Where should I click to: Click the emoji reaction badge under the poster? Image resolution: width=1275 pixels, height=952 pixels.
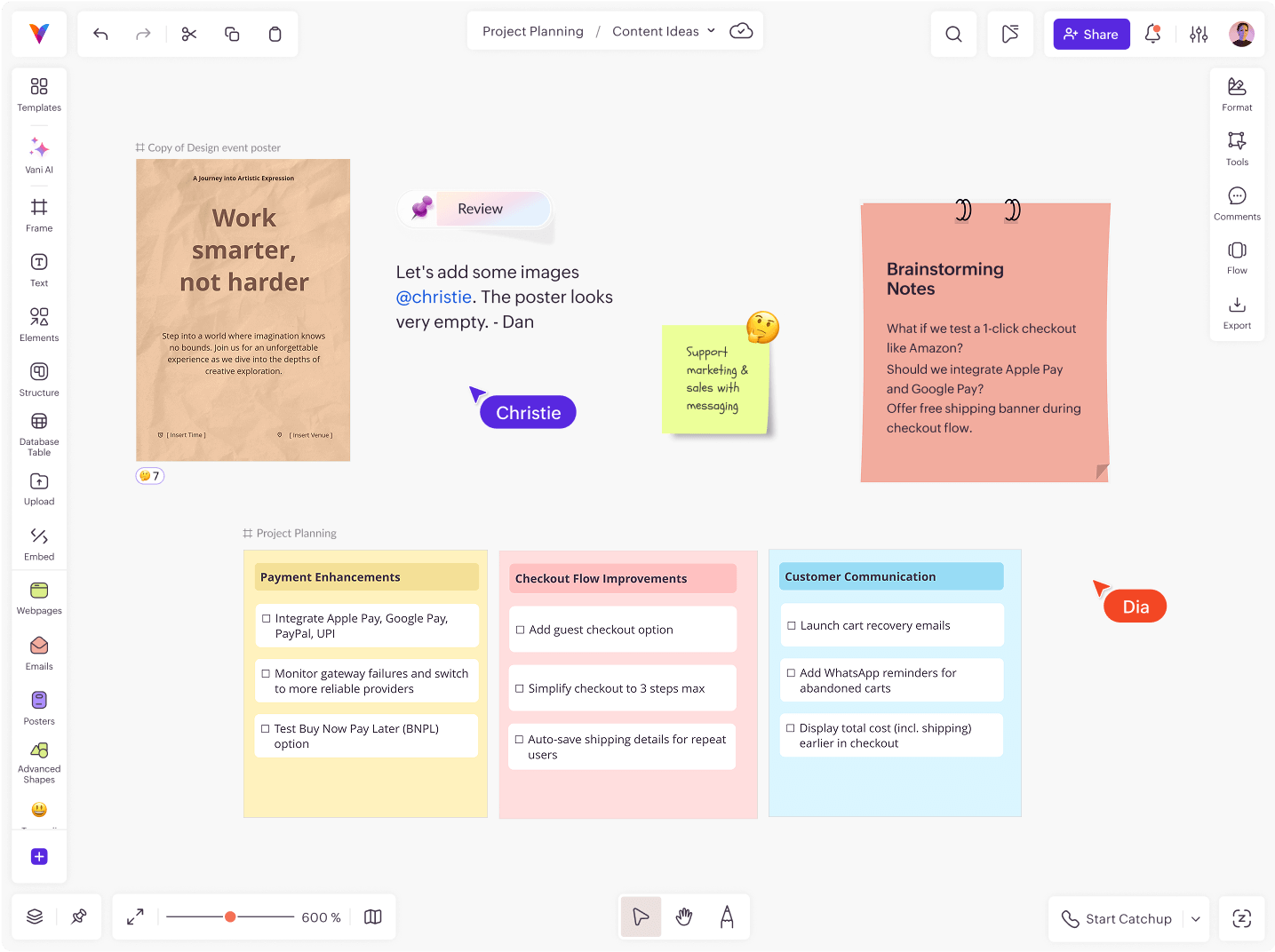click(x=149, y=475)
